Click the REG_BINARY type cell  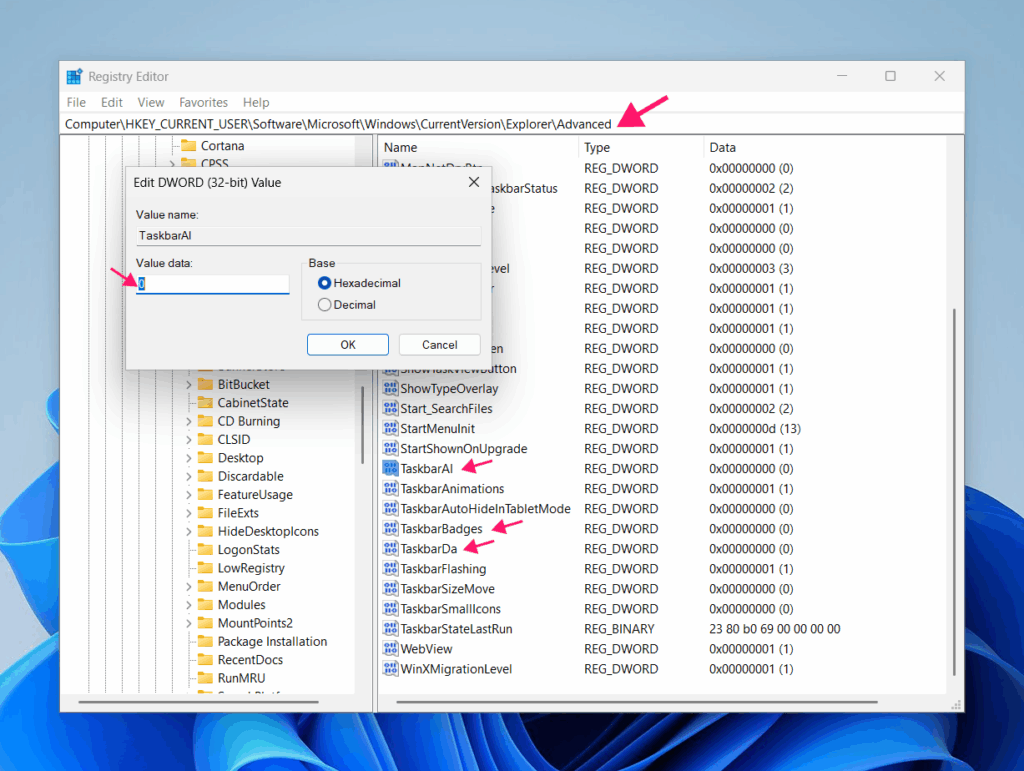click(x=619, y=629)
